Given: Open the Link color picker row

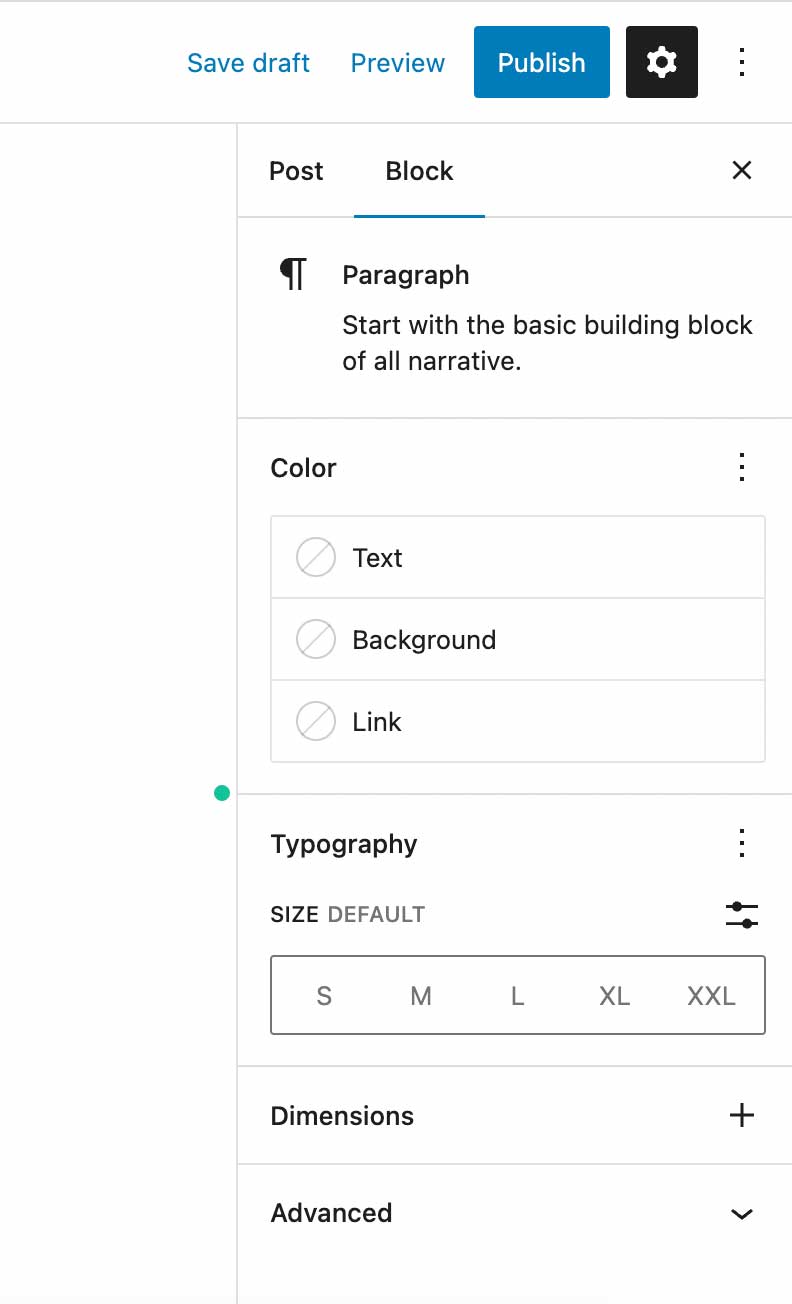Looking at the screenshot, I should pyautogui.click(x=518, y=721).
